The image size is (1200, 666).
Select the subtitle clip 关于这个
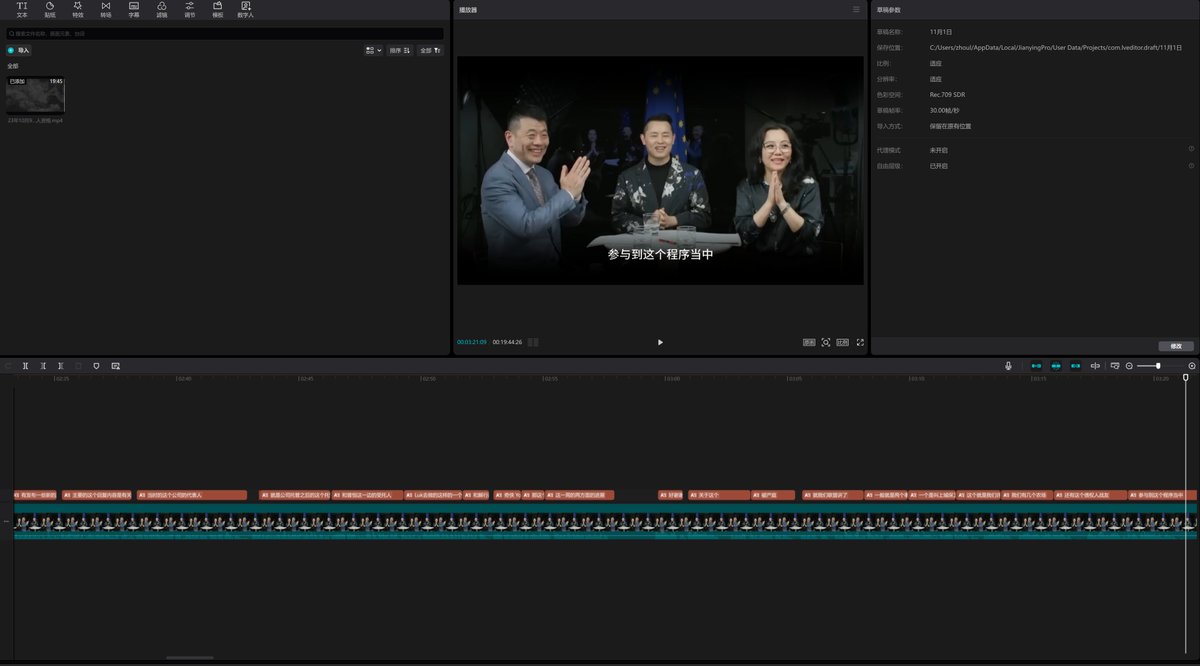click(719, 495)
